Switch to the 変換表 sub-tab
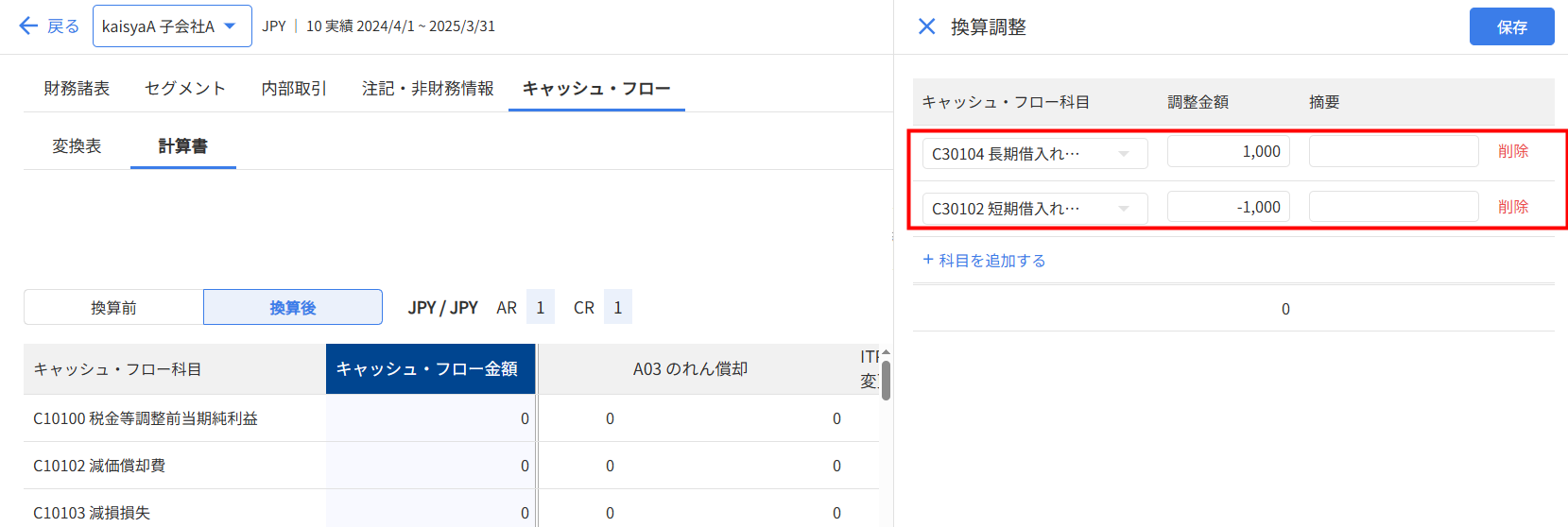Image resolution: width=1568 pixels, height=527 pixels. (x=77, y=145)
